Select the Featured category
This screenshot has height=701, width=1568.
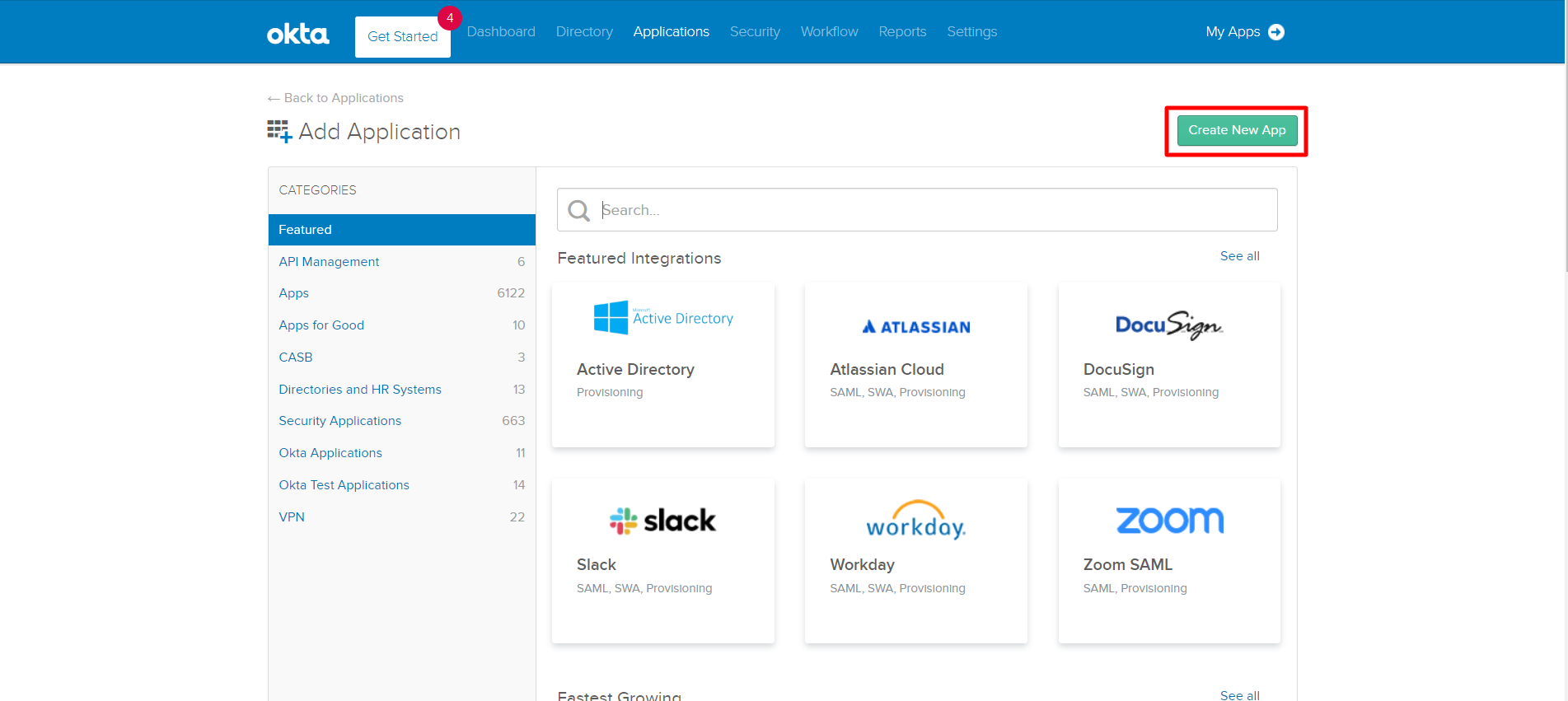pyautogui.click(x=402, y=230)
